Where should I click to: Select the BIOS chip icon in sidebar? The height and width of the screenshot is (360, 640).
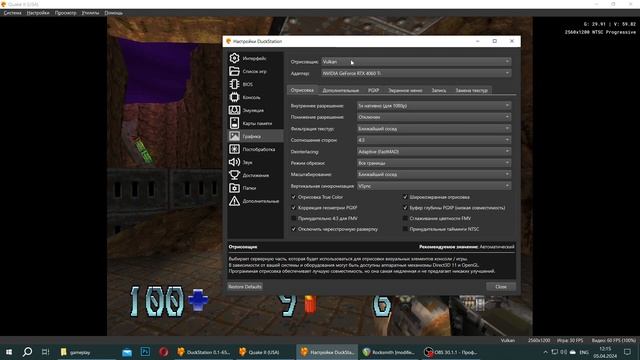(234, 84)
